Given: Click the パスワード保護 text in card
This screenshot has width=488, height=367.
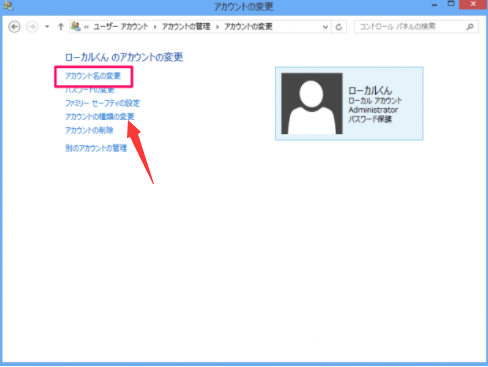Looking at the screenshot, I should pos(370,119).
